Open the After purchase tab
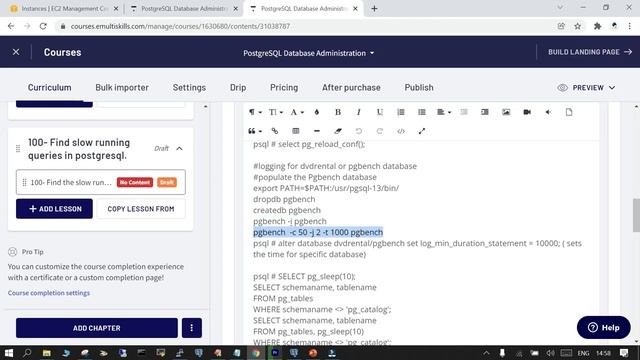Viewport: 640px width, 360px height. (351, 87)
